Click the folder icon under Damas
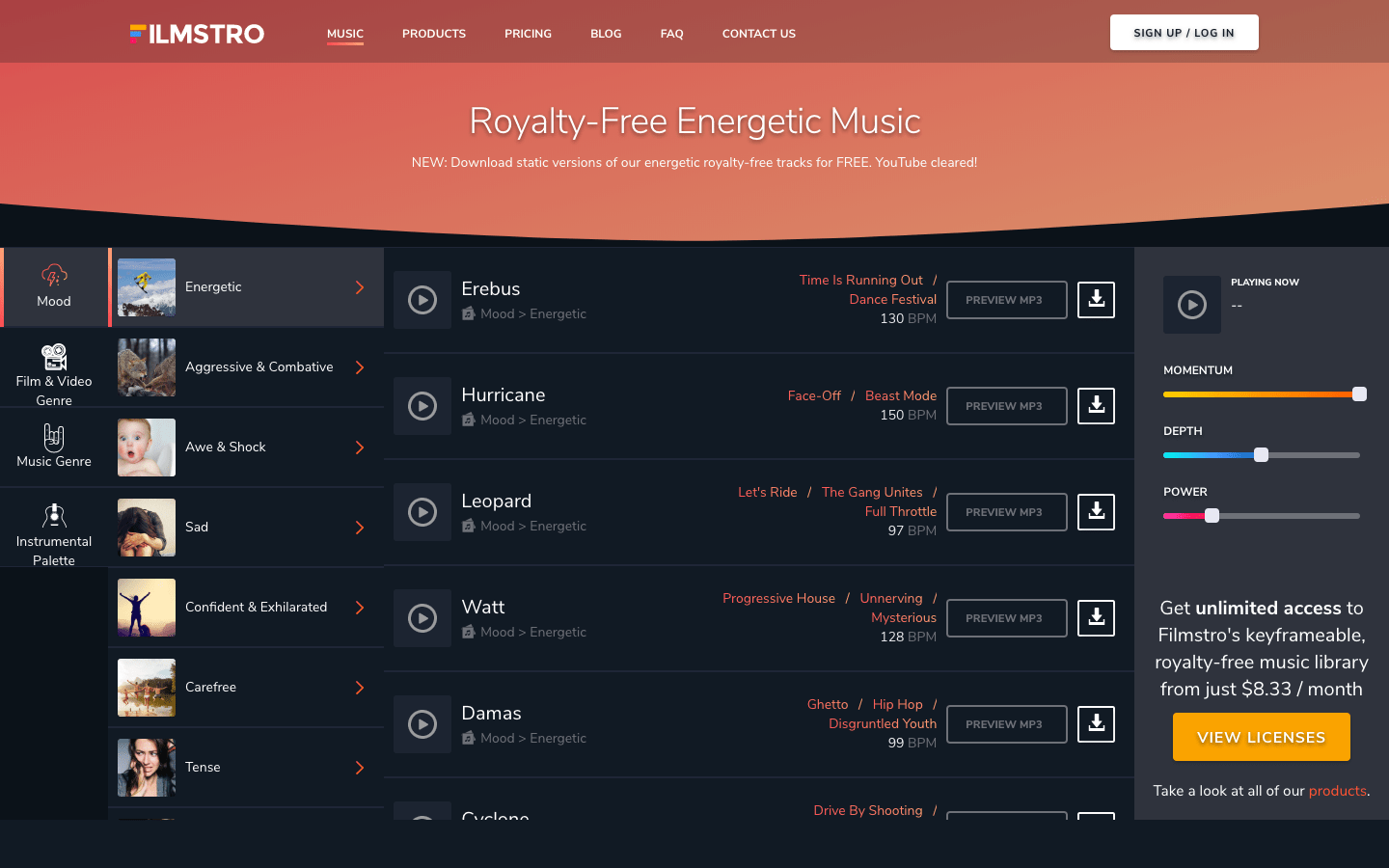1389x868 pixels. click(469, 738)
